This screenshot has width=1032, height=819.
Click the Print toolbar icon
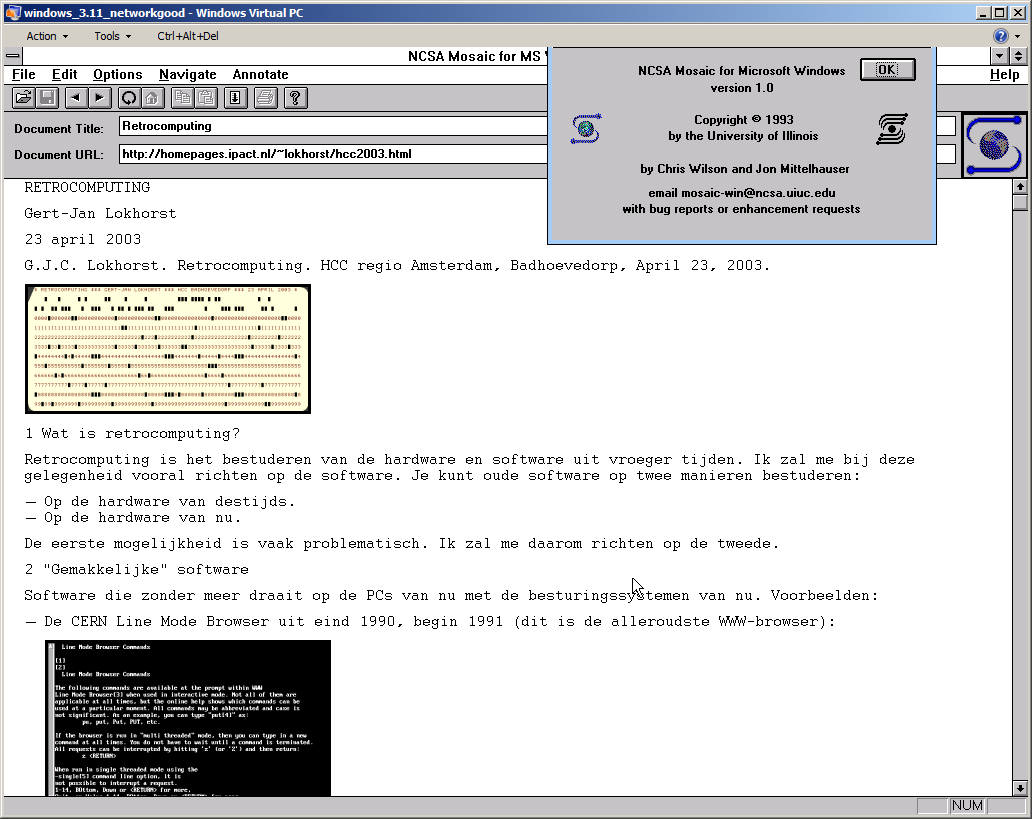pyautogui.click(x=265, y=98)
